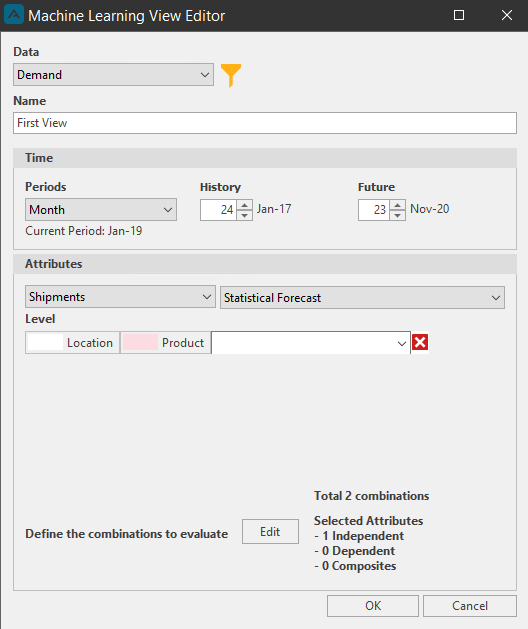Click Edit to define combinations
This screenshot has width=528, height=629.
click(270, 532)
